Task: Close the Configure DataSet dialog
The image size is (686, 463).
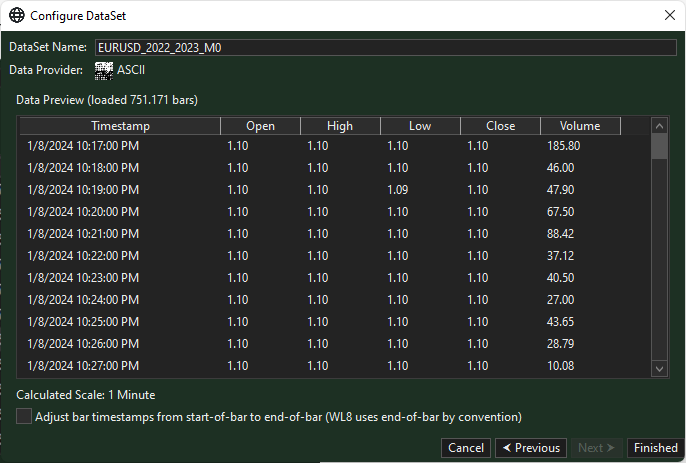Action: click(x=669, y=16)
